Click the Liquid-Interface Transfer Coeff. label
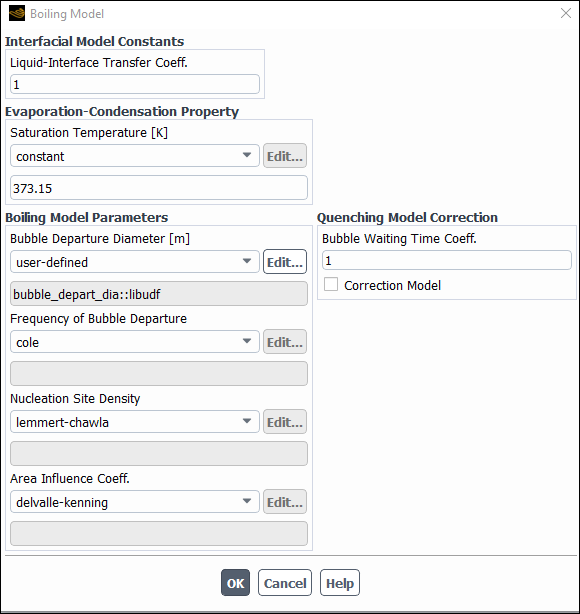 [99, 63]
